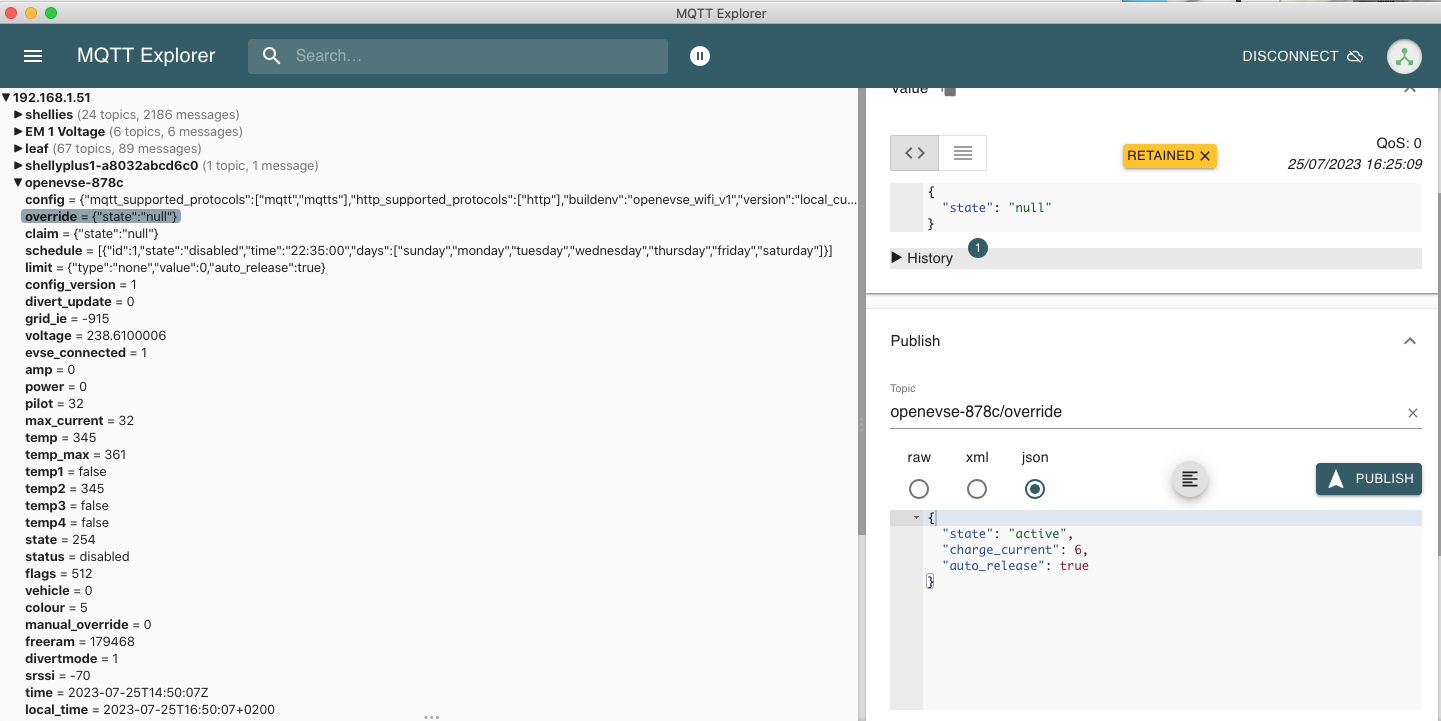Remove RETAINED flag via X
The width and height of the screenshot is (1441, 721).
(1205, 156)
